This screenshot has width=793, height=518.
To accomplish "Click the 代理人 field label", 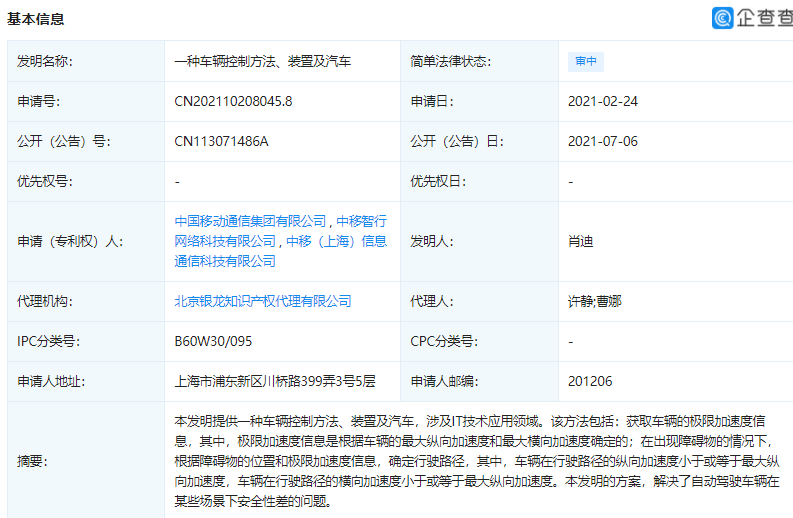I will tap(432, 301).
